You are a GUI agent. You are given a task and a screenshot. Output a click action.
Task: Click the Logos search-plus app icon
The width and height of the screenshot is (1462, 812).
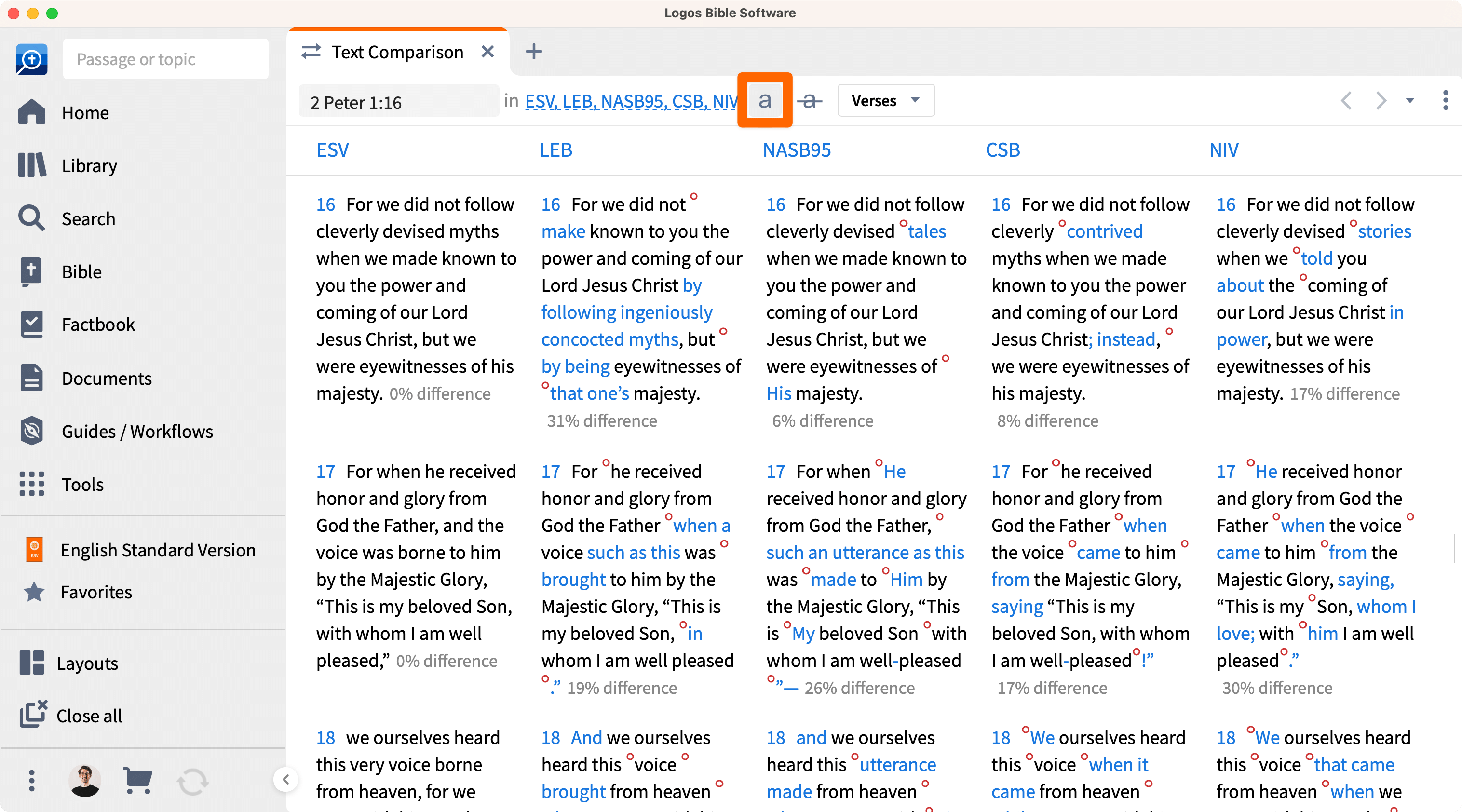[32, 59]
